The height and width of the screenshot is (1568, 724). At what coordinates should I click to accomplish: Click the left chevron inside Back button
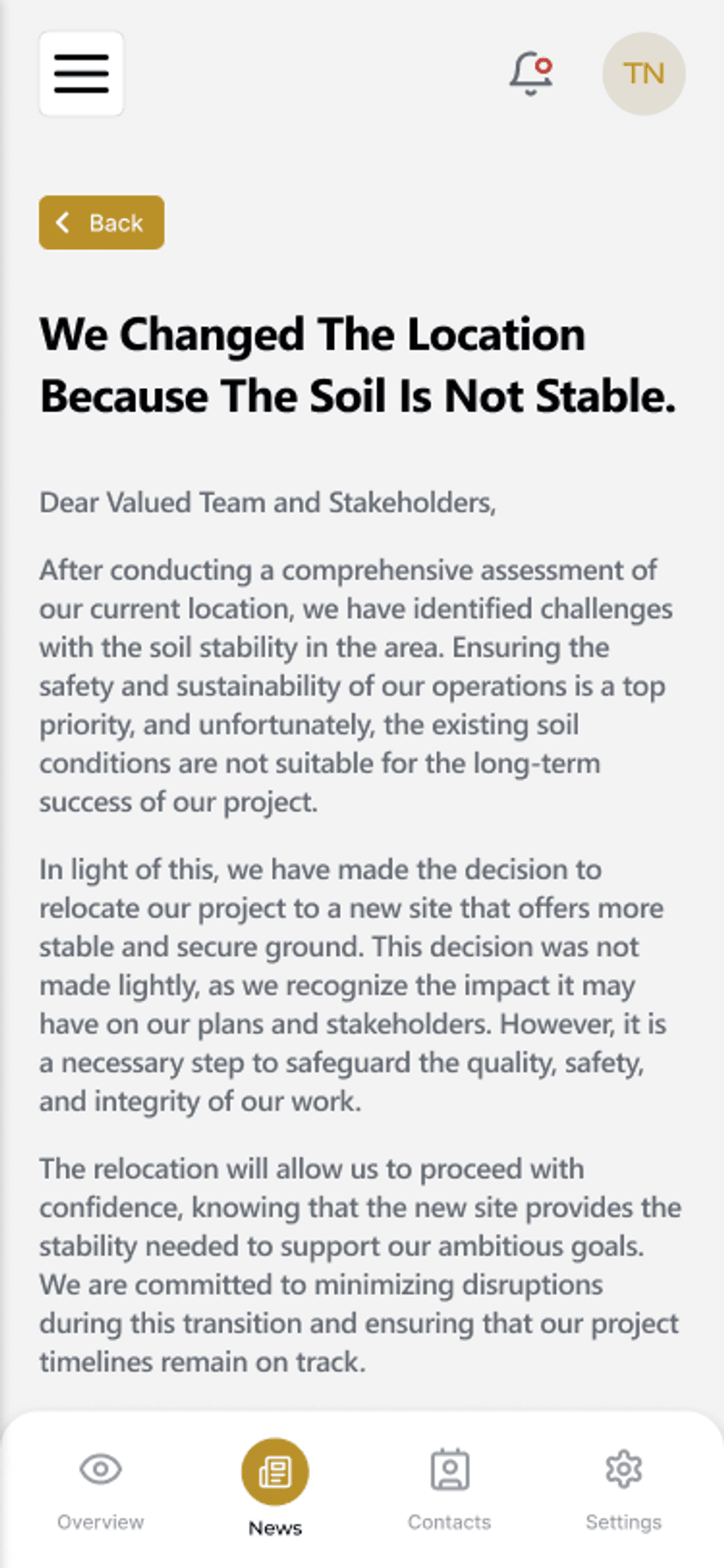[x=64, y=222]
